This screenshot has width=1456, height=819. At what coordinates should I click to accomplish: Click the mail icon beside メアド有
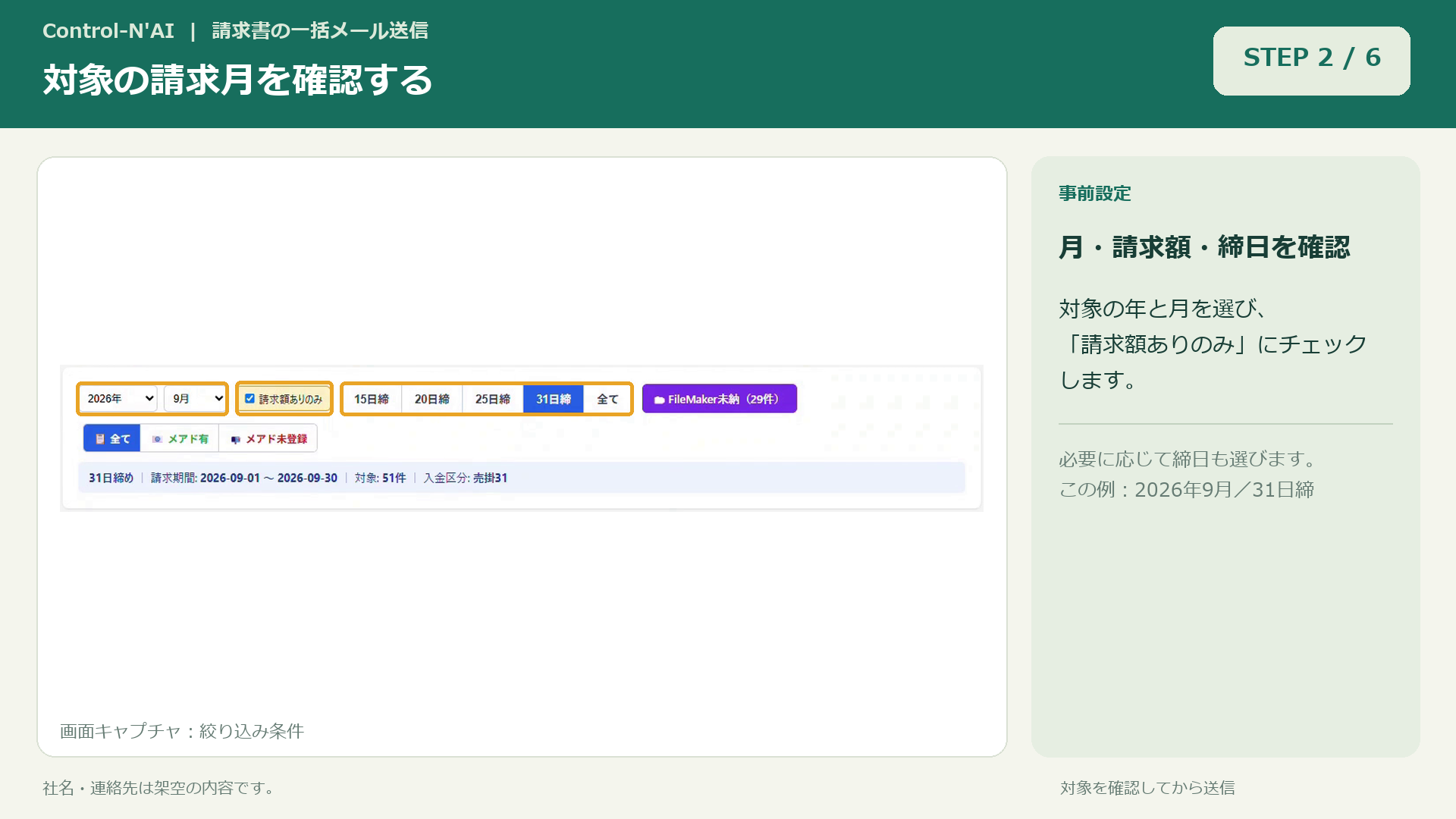coord(158,439)
